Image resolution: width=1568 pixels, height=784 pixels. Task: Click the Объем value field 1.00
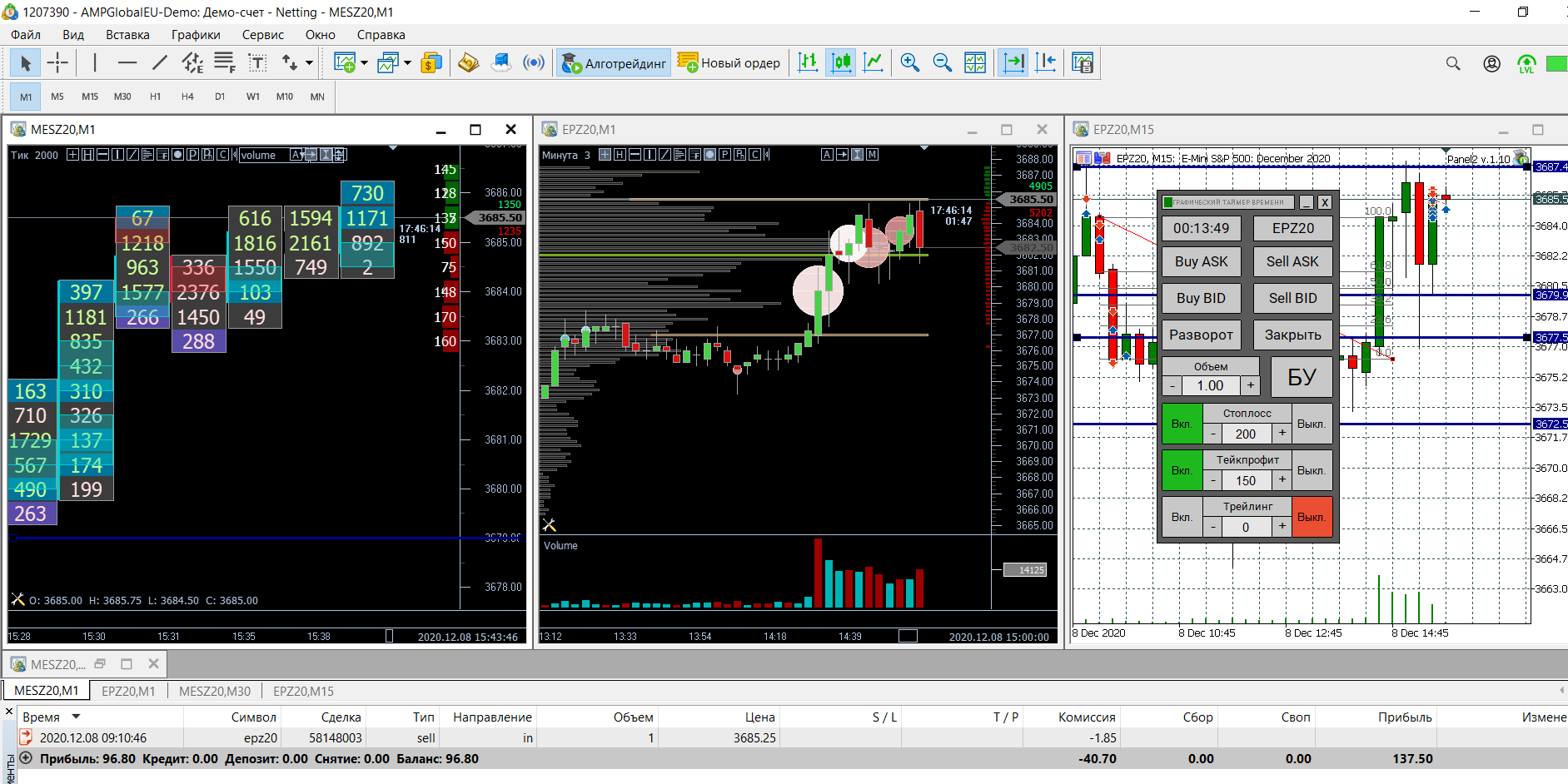pyautogui.click(x=1211, y=385)
